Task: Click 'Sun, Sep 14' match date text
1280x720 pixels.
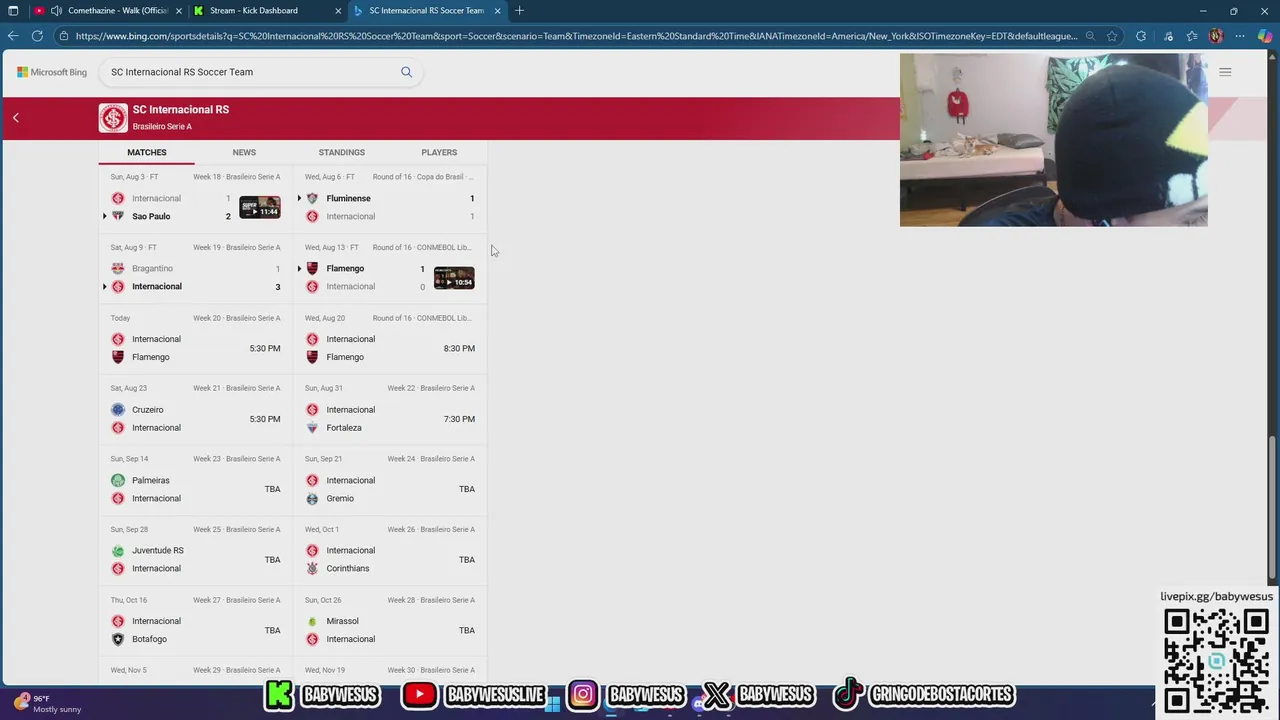Action: point(129,459)
